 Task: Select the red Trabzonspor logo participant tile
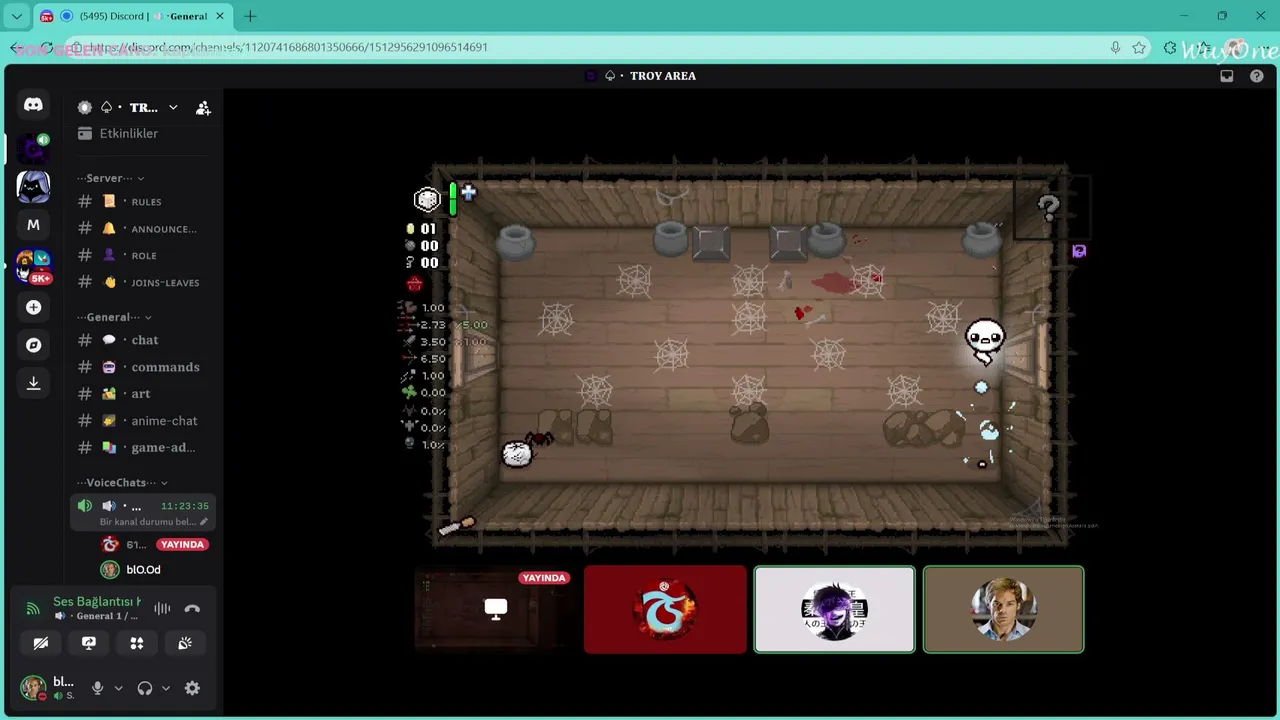pos(665,610)
